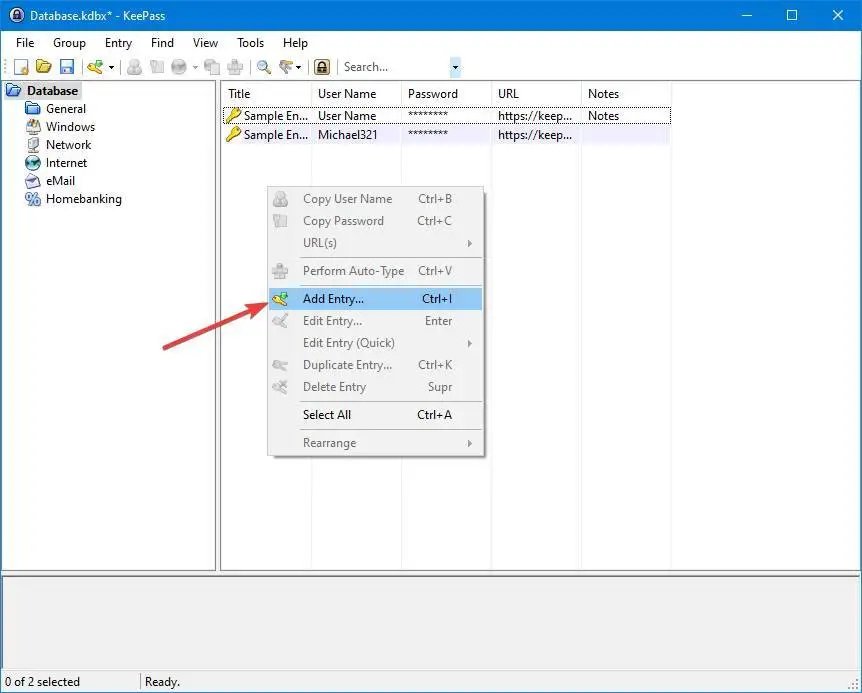Open the Add Entry toolbar dropdown arrow
Image resolution: width=862 pixels, height=693 pixels.
point(111,68)
